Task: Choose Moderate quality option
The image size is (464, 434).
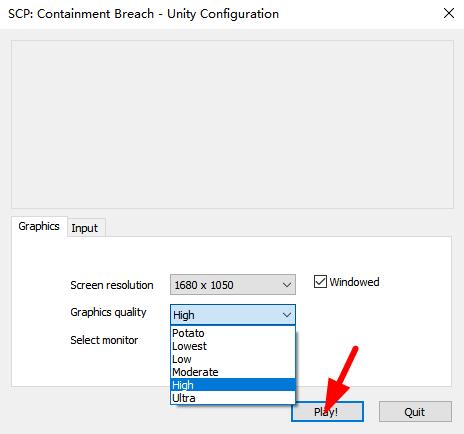Action: [233, 372]
